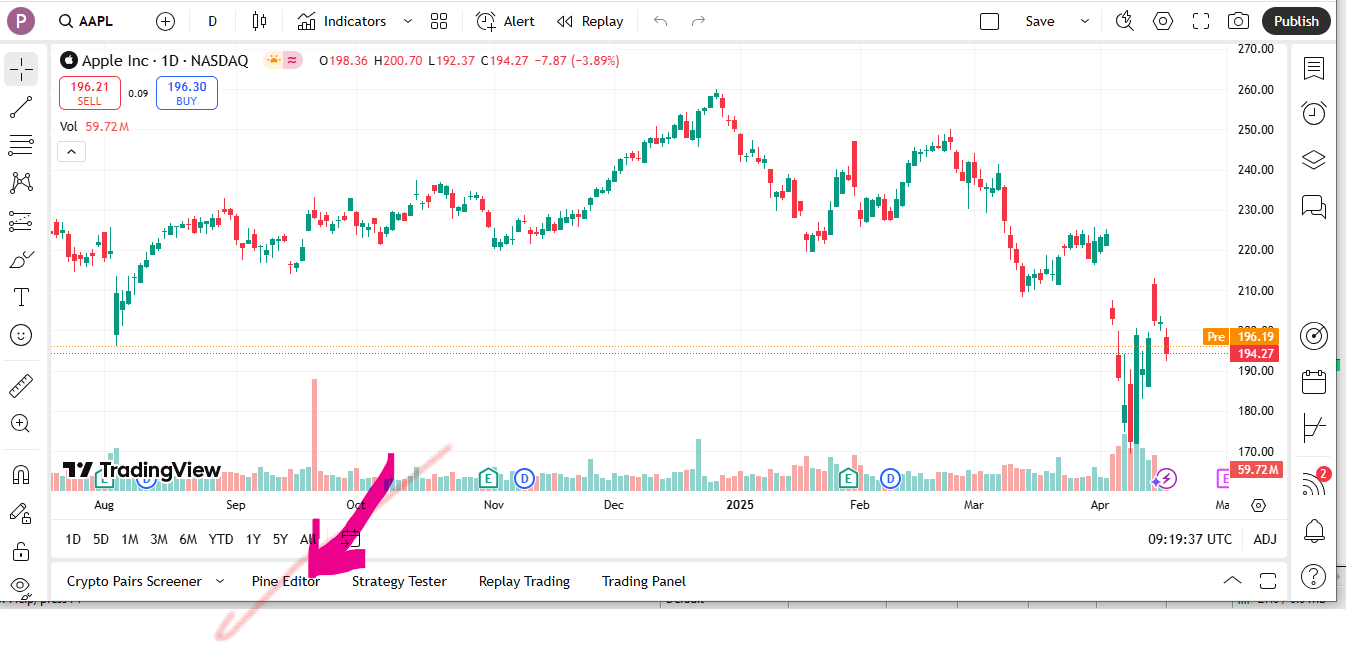Screen dimensions: 1346x645
Task: Open Crypto Pairs Screener tab
Action: 134,581
